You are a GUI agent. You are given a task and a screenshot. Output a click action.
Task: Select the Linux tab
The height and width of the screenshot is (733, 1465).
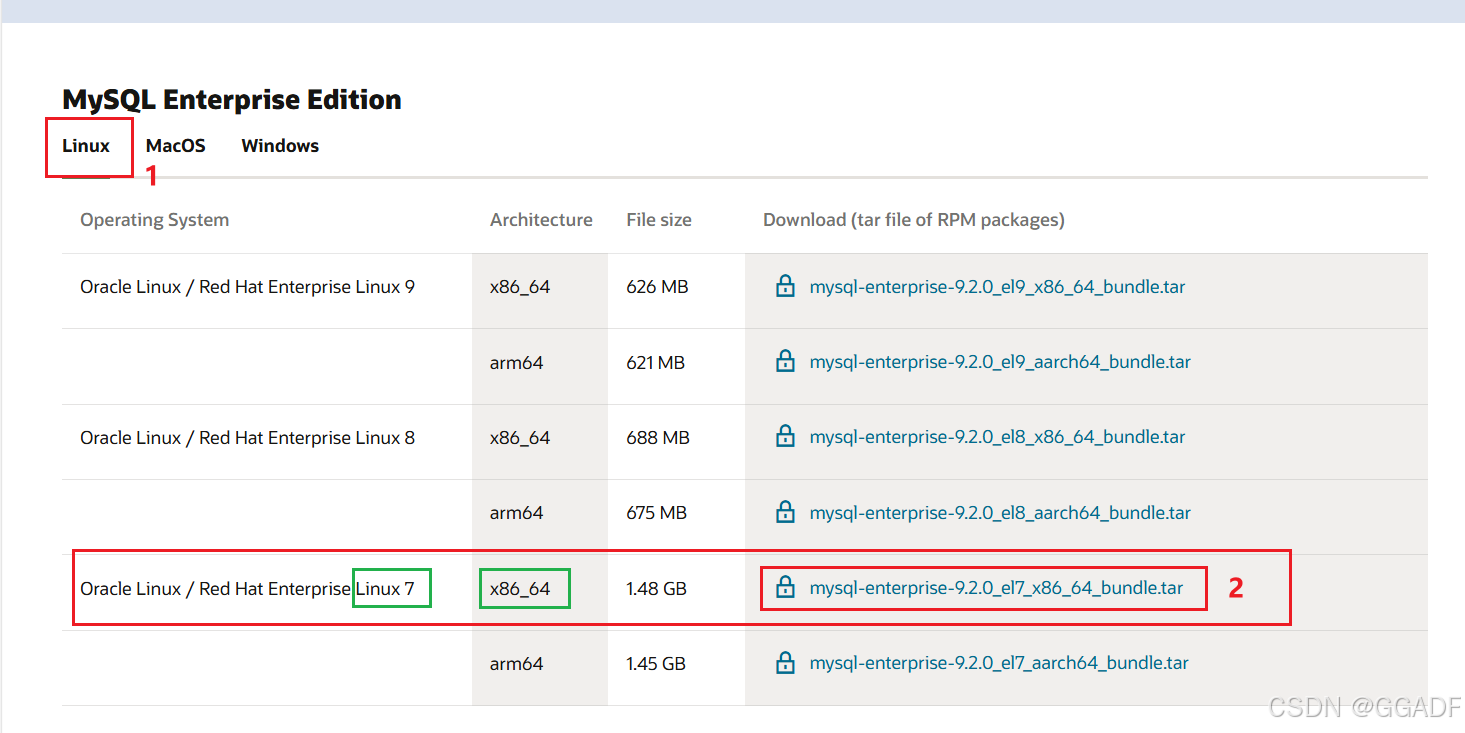[86, 146]
